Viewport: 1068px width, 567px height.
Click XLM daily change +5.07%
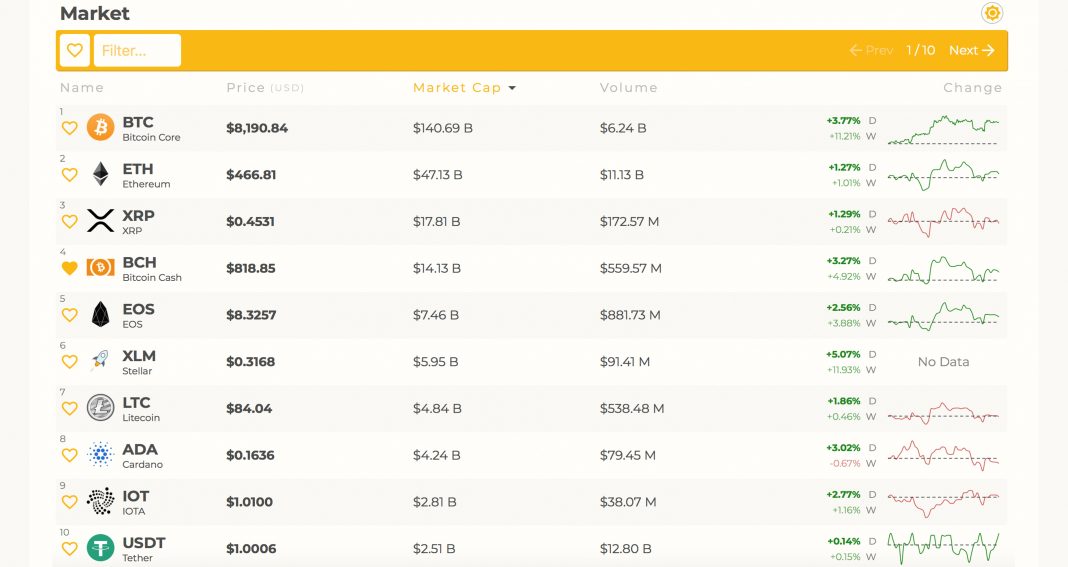click(843, 354)
